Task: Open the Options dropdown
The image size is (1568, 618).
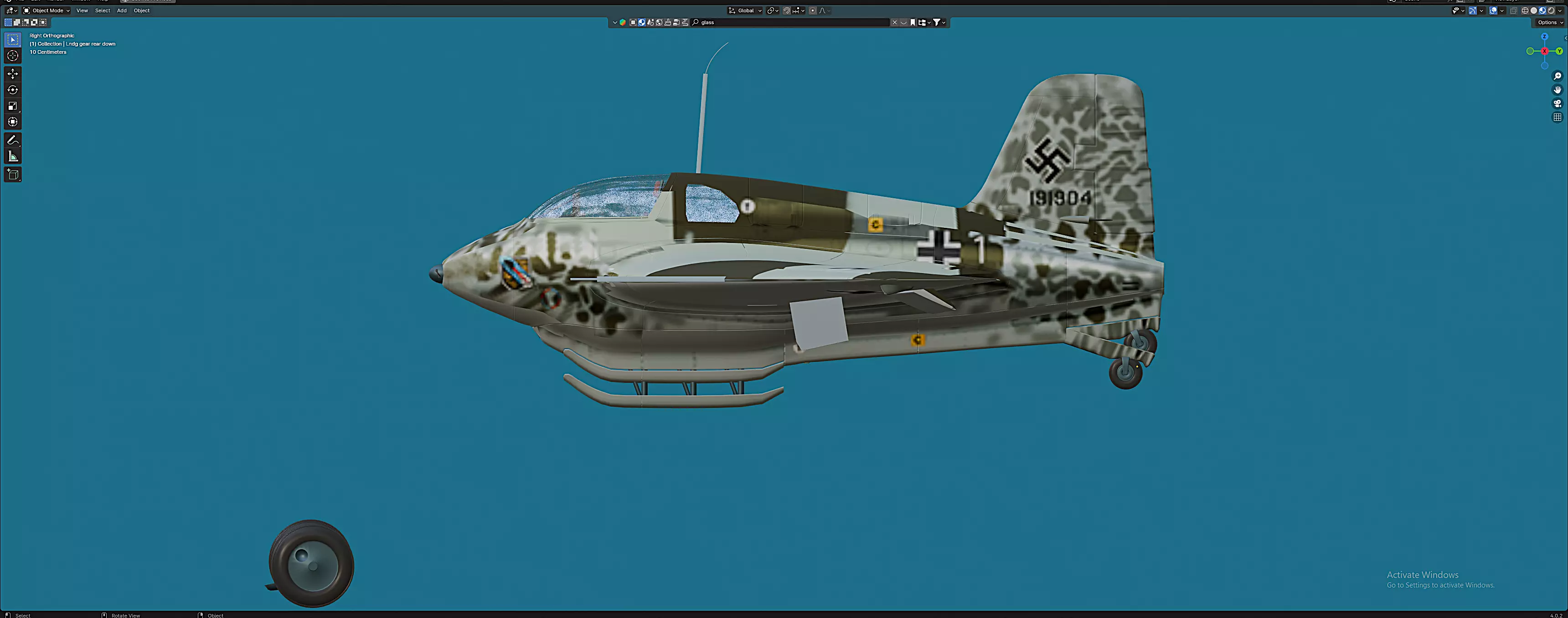Action: point(1549,22)
